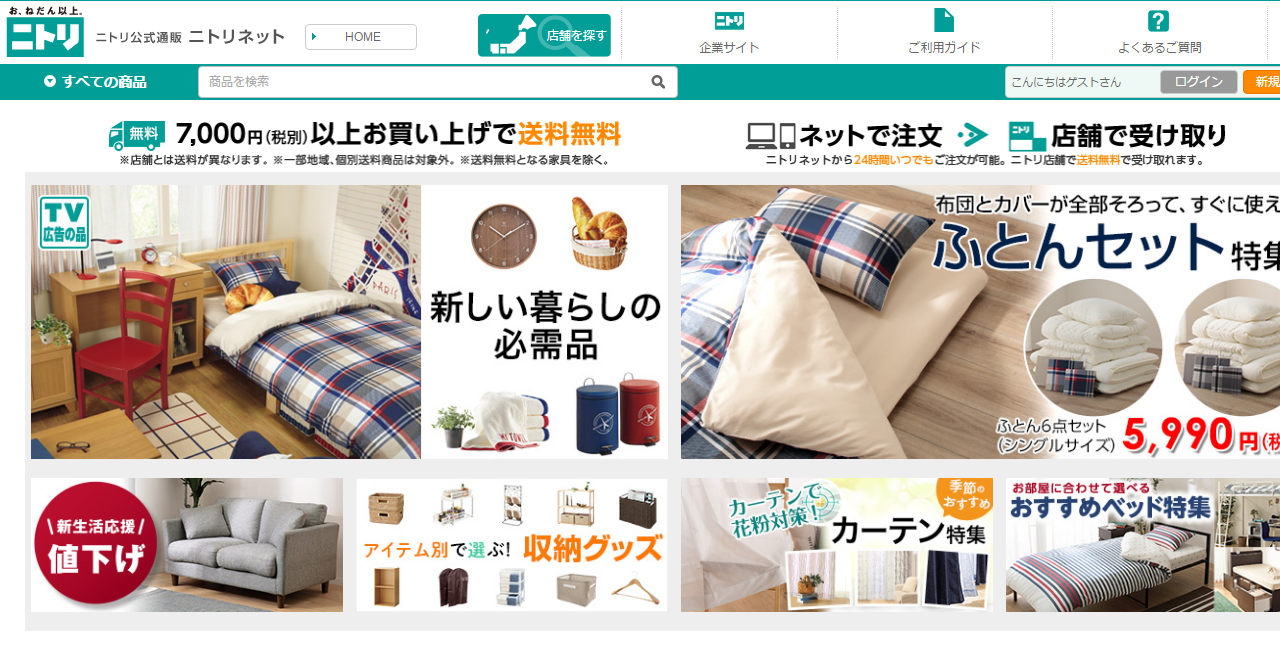
Task: Open the FAQ question mark icon
Action: (1158, 21)
